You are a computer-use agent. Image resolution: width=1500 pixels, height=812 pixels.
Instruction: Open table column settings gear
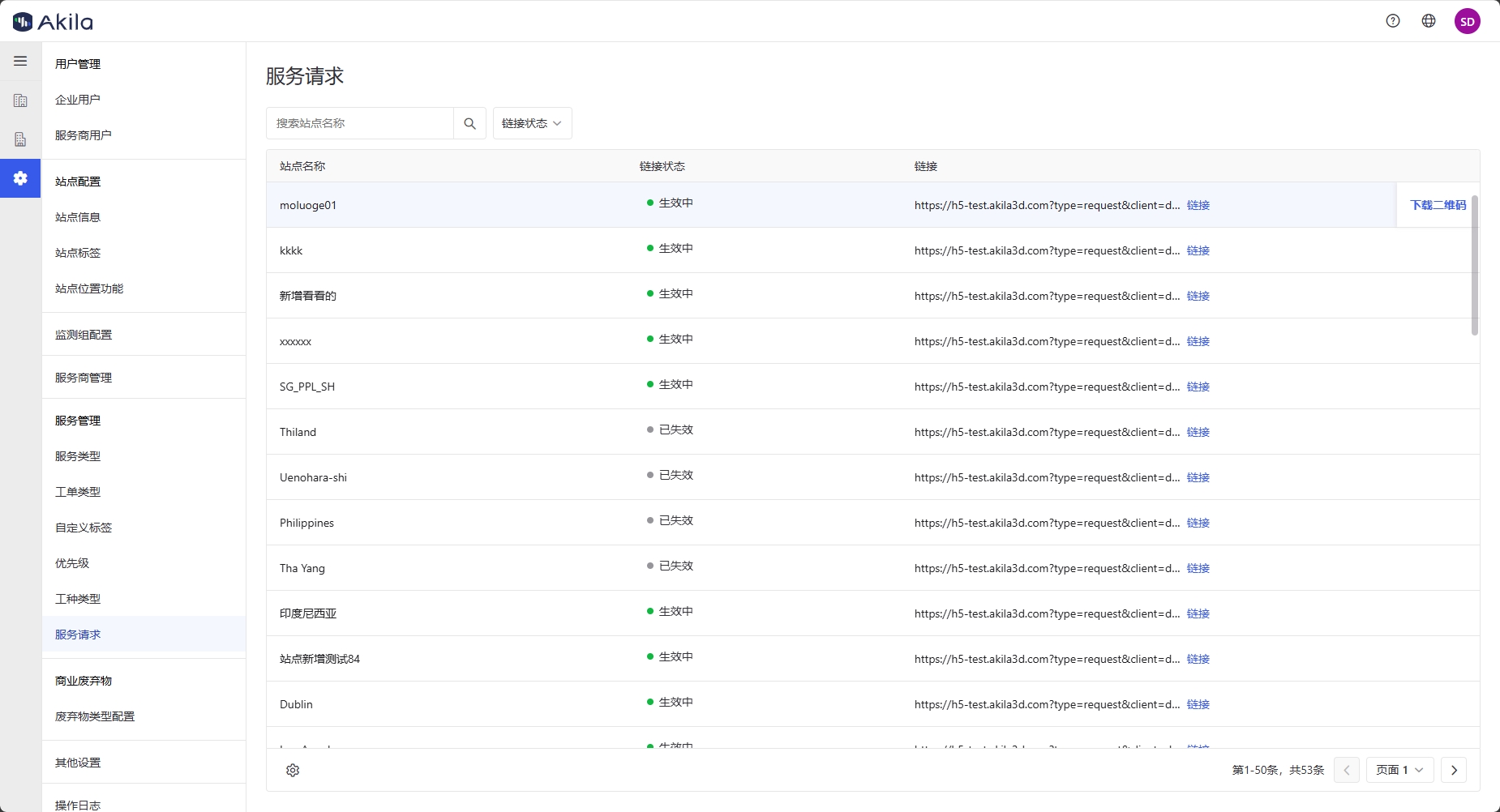293,770
